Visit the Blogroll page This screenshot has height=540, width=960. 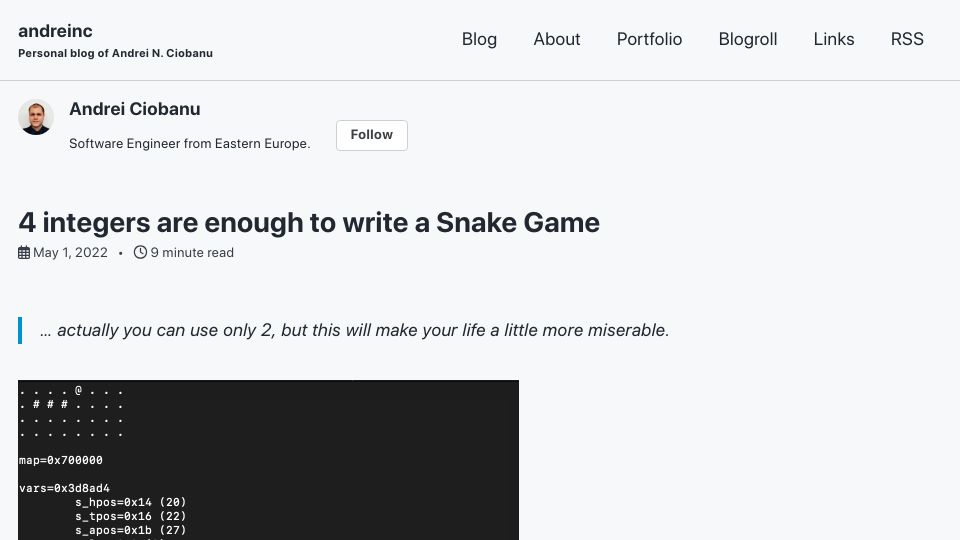[748, 39]
